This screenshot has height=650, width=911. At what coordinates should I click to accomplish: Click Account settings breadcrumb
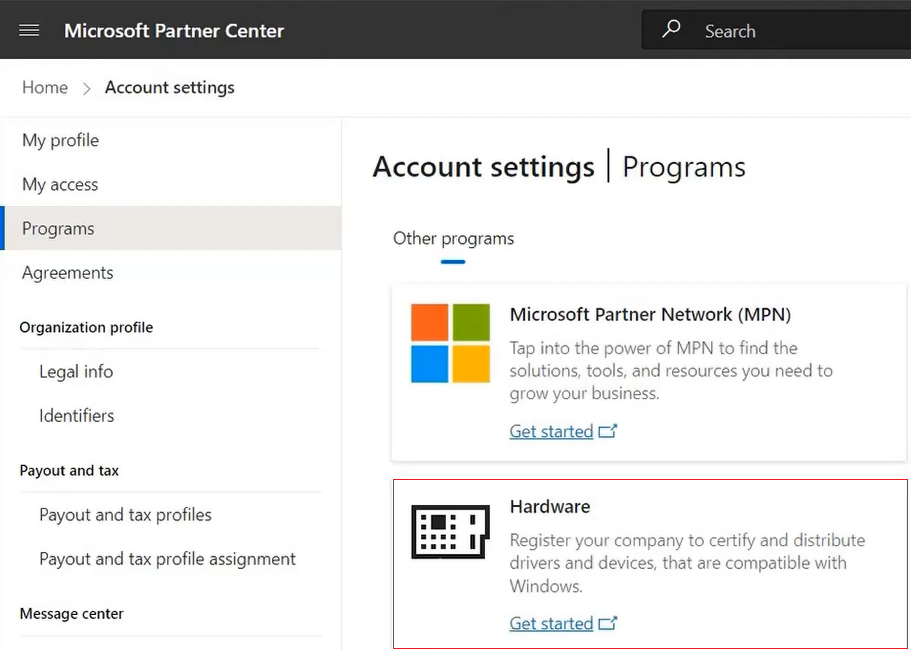coord(170,88)
